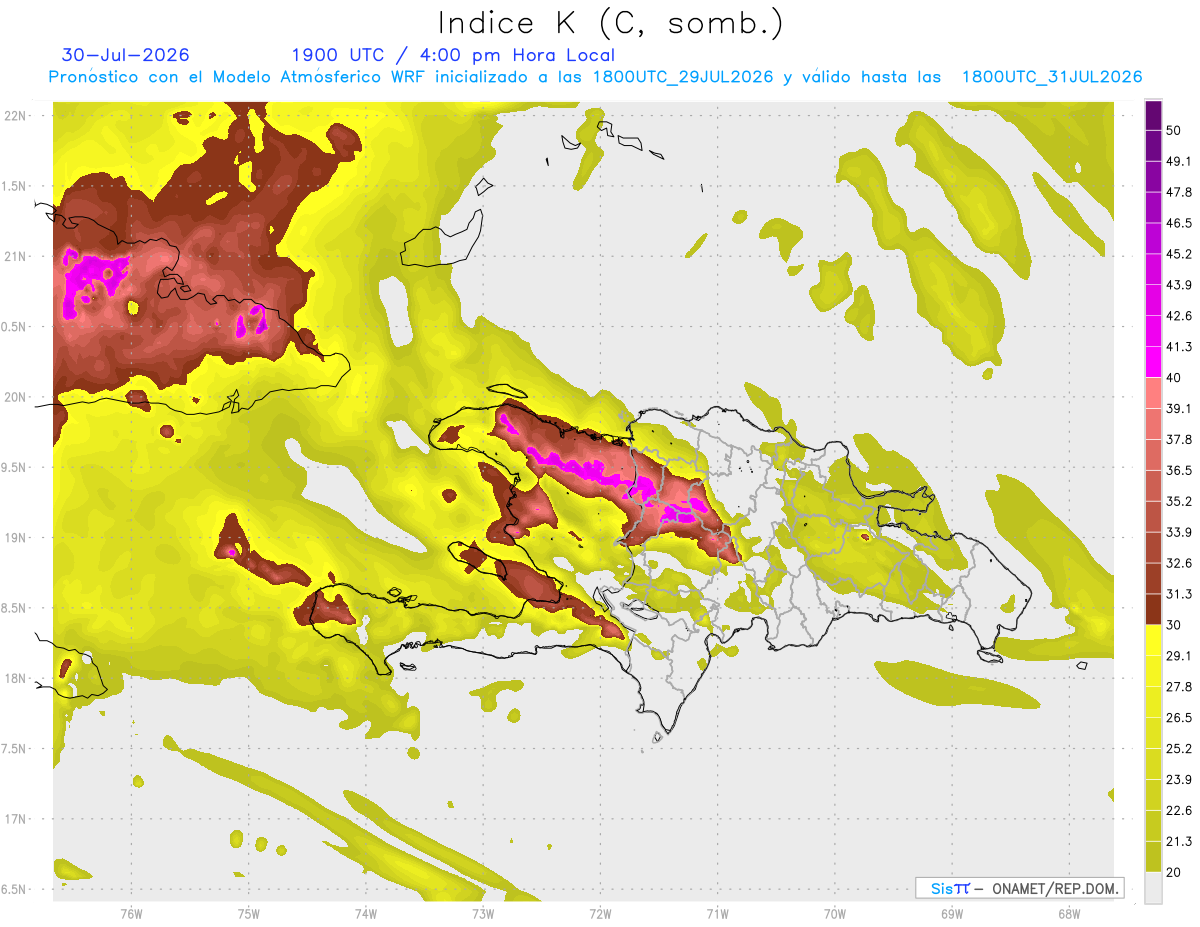
Task: Click the longitude label "71W"
Action: click(x=717, y=914)
